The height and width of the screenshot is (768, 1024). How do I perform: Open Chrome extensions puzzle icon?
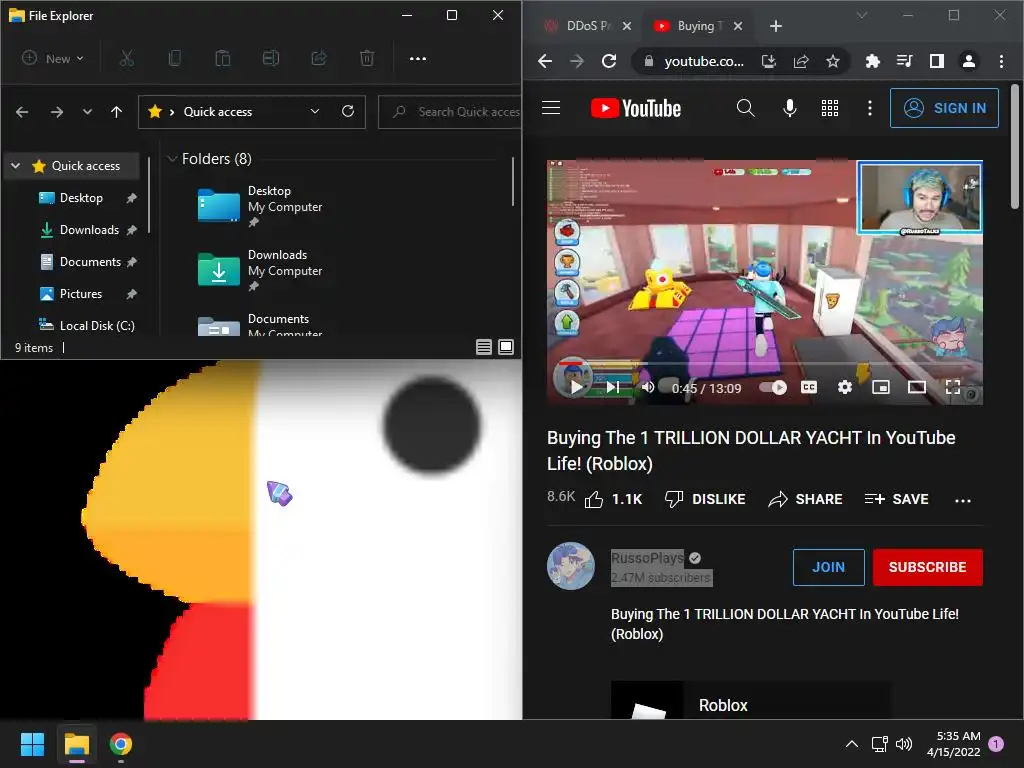click(x=872, y=61)
